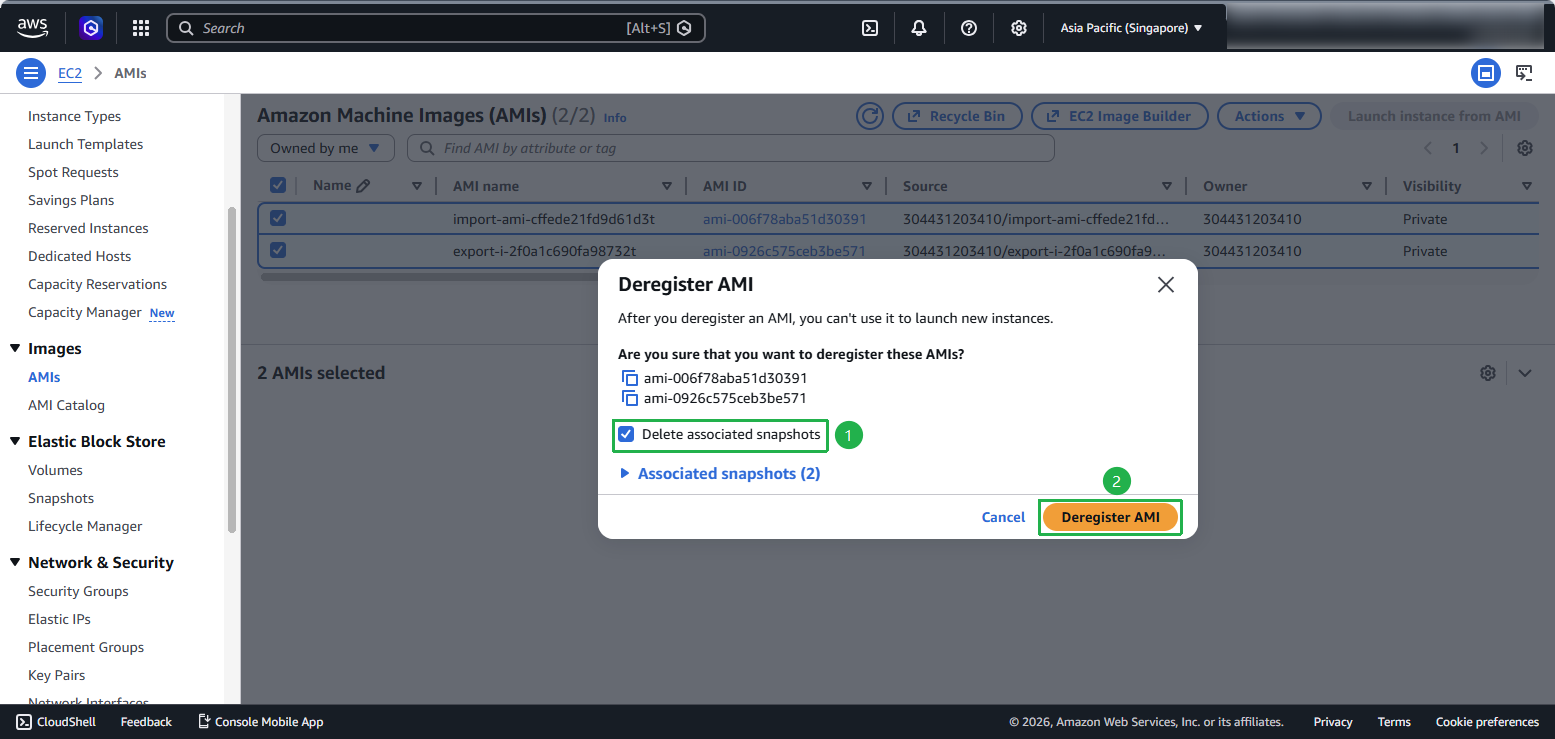Open the Source column sort arrow
Viewport: 1555px width, 739px height.
(x=1167, y=186)
